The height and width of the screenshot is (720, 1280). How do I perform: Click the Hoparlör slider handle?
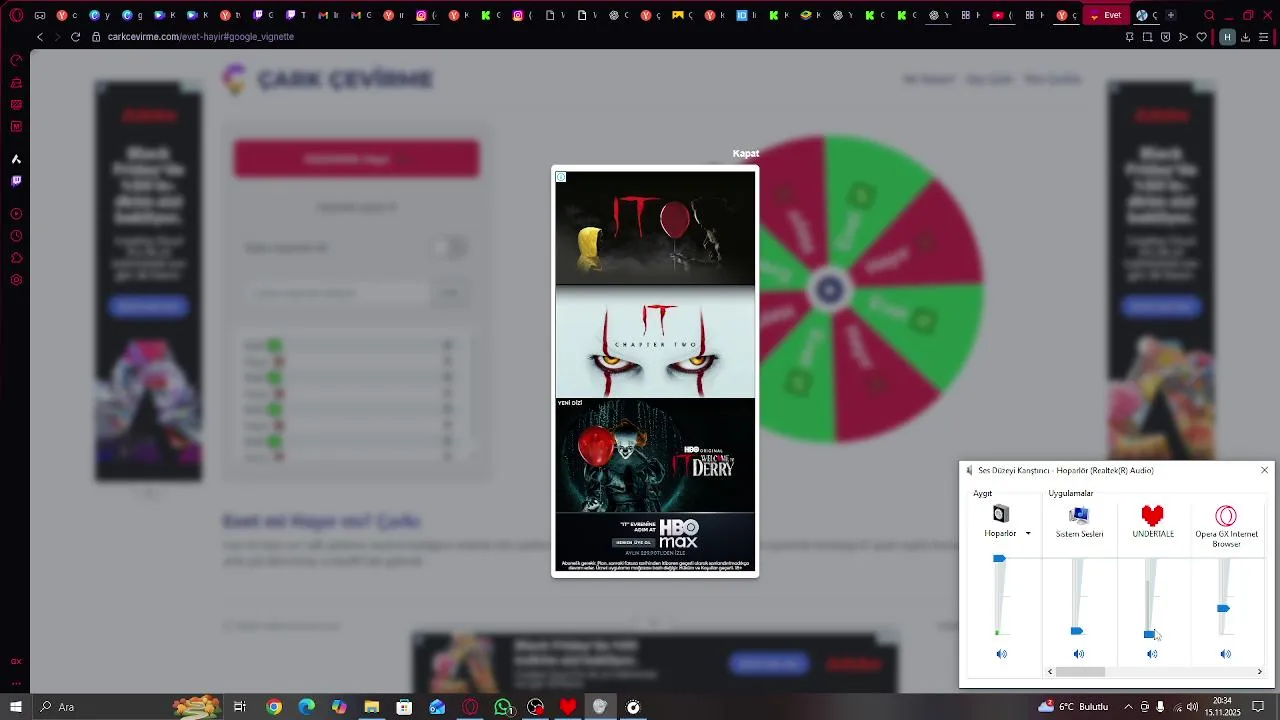999,559
